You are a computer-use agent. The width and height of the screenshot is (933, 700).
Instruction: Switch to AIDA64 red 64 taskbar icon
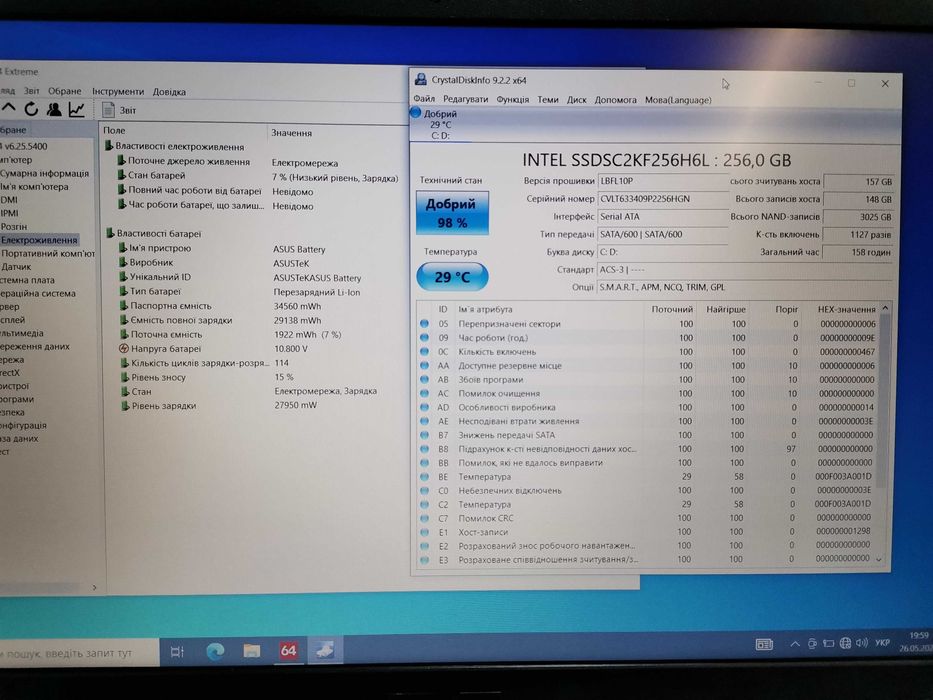click(288, 651)
